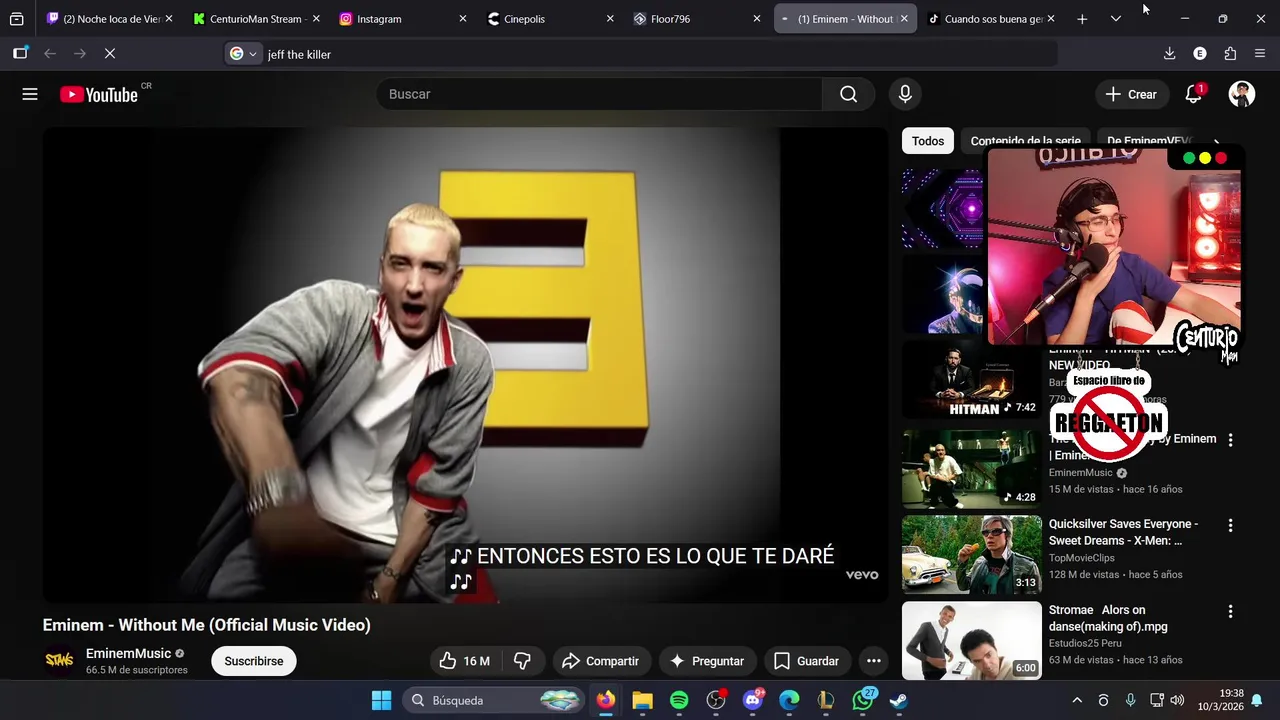Go to the YouTube home logo
Screen dimensions: 1280x720
pyautogui.click(x=99, y=94)
